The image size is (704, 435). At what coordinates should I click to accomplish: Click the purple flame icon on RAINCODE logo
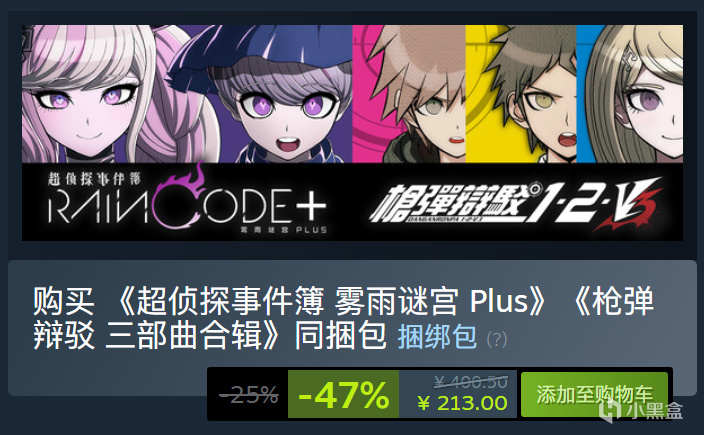(x=180, y=194)
